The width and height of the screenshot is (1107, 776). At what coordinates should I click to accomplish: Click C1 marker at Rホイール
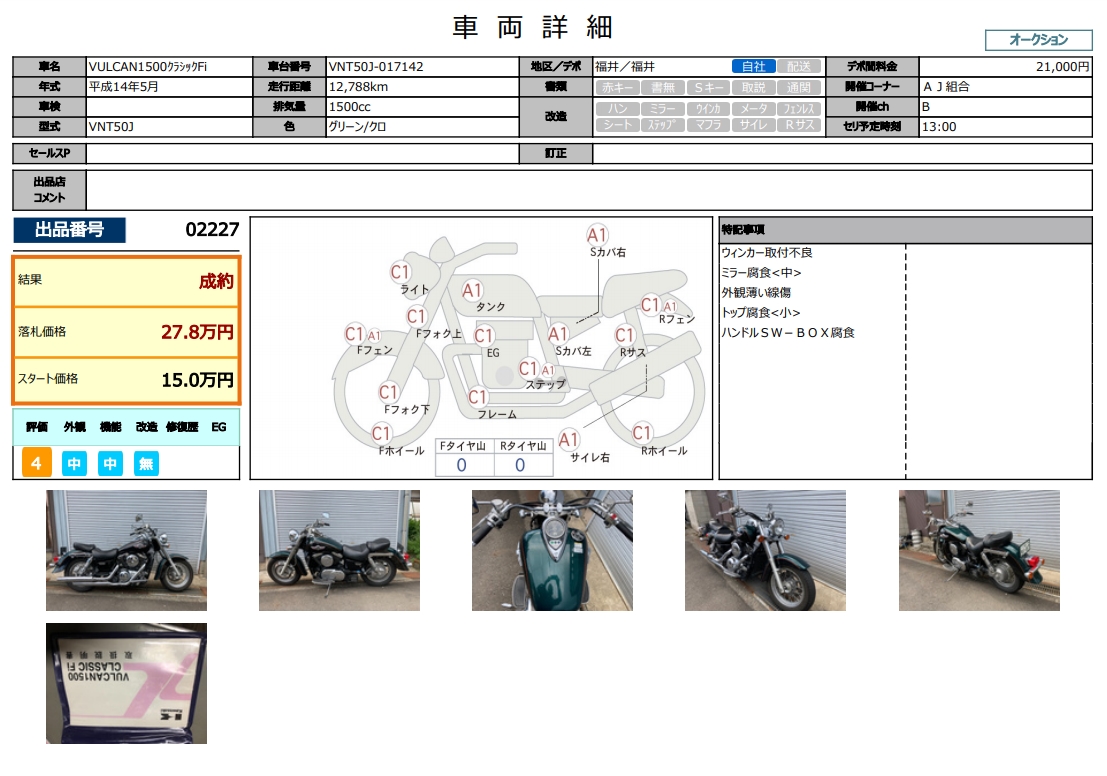[x=642, y=433]
